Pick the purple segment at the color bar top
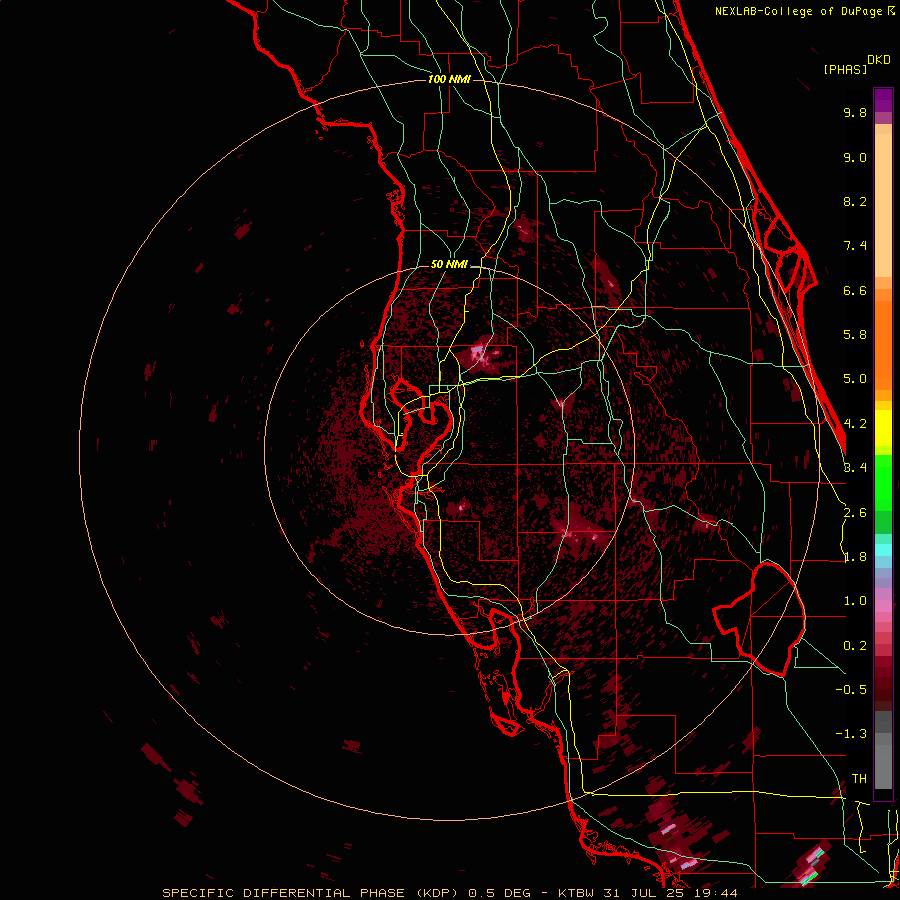The height and width of the screenshot is (900, 900). point(883,100)
